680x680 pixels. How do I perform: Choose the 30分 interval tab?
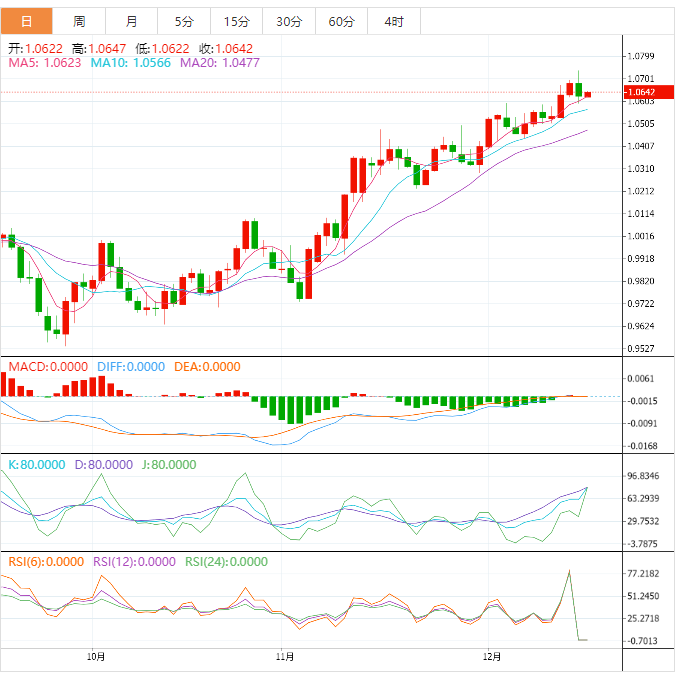coord(289,21)
